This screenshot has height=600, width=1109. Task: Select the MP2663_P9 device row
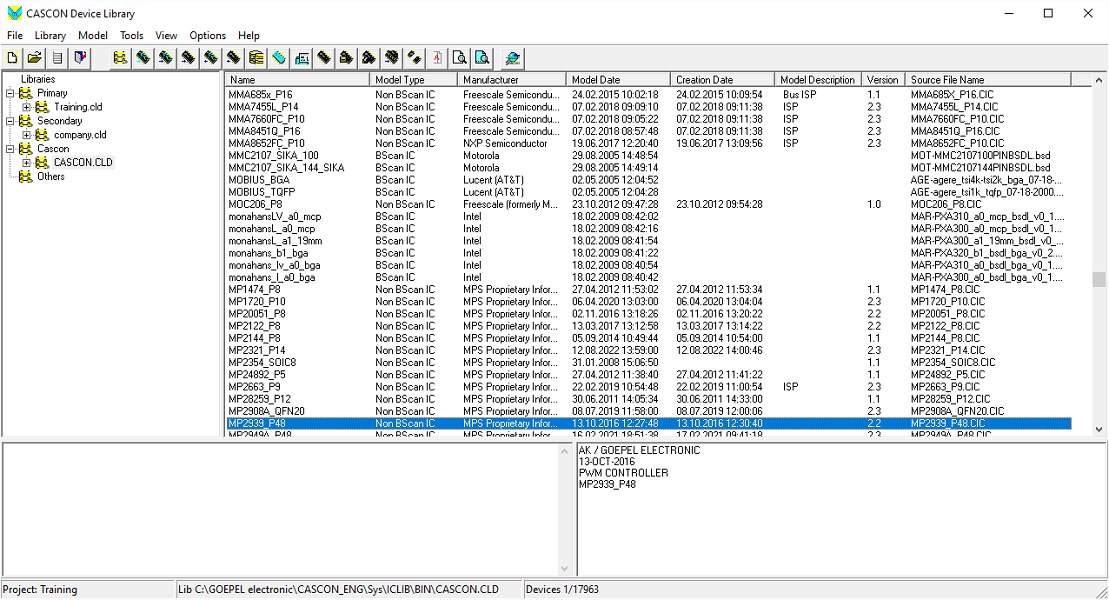point(649,387)
